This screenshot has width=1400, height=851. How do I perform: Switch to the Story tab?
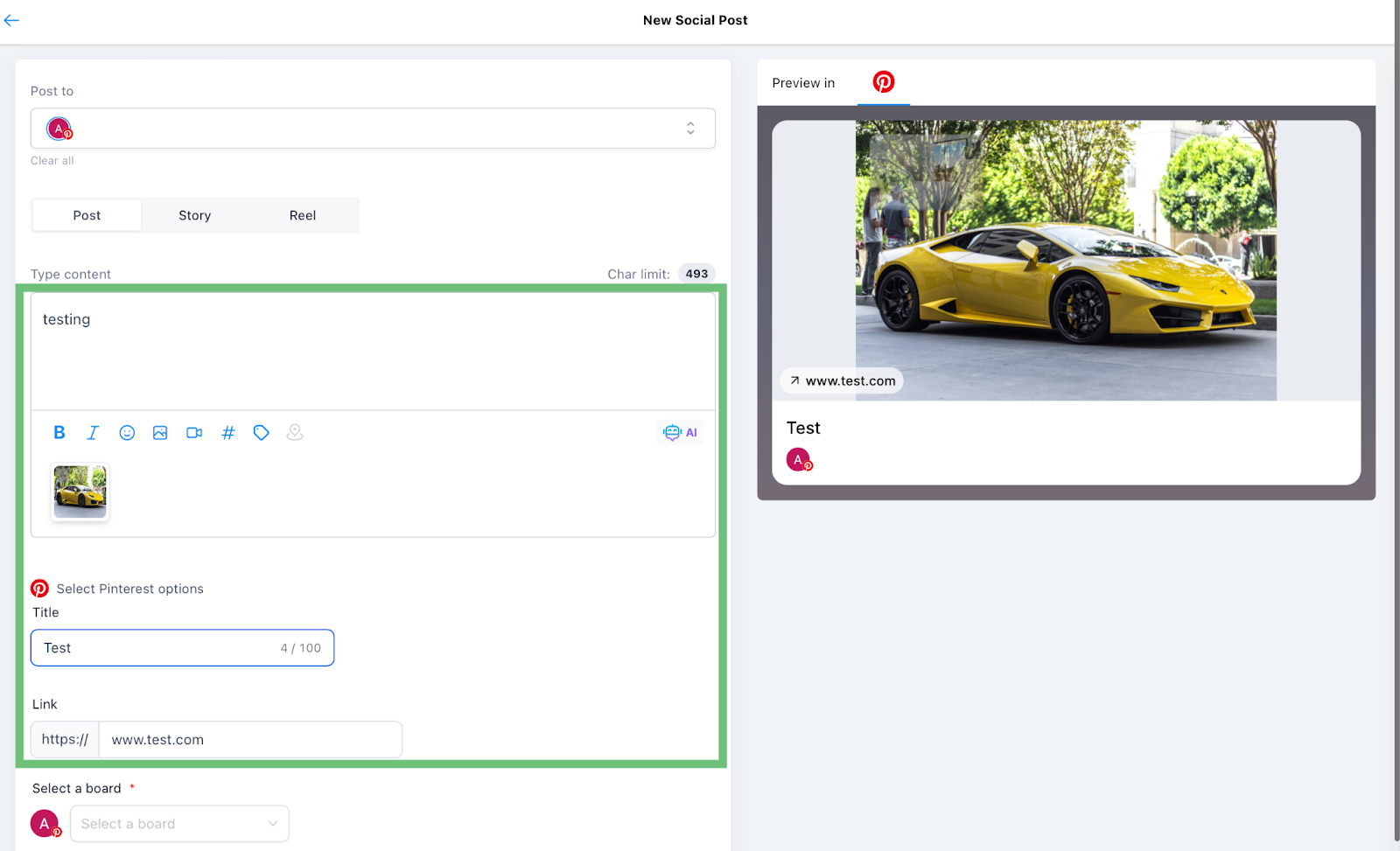tap(194, 215)
